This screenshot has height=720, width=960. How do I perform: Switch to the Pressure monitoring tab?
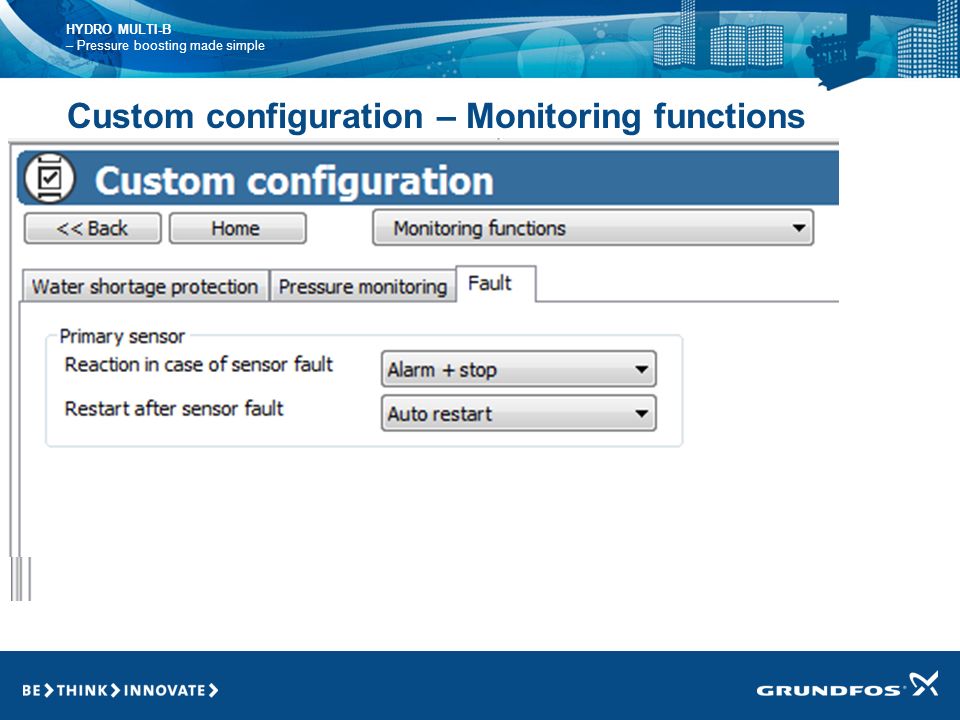[363, 286]
